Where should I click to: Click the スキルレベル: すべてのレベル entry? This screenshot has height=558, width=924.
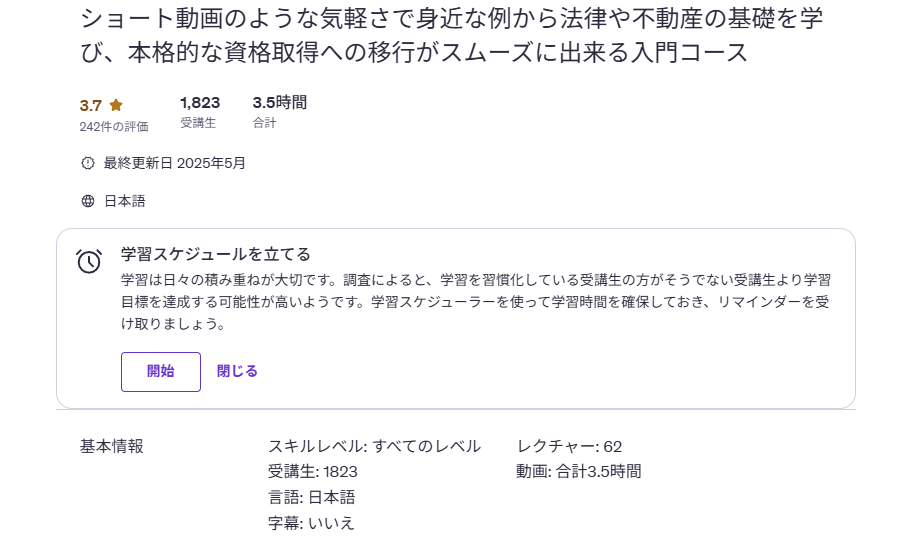pos(374,446)
